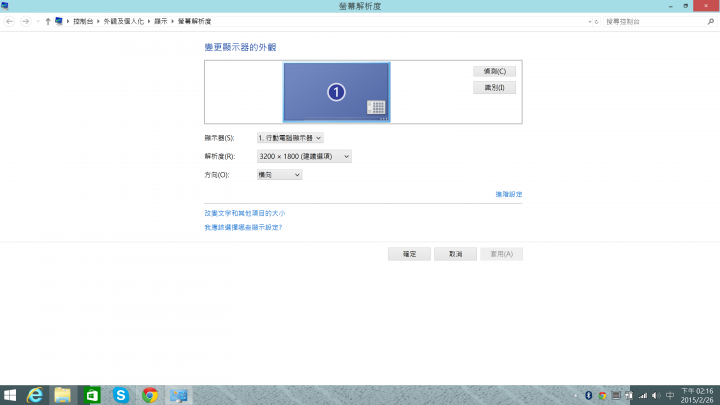This screenshot has width=720, height=405.
Task: Click the 取消 cancel button
Action: pos(456,254)
